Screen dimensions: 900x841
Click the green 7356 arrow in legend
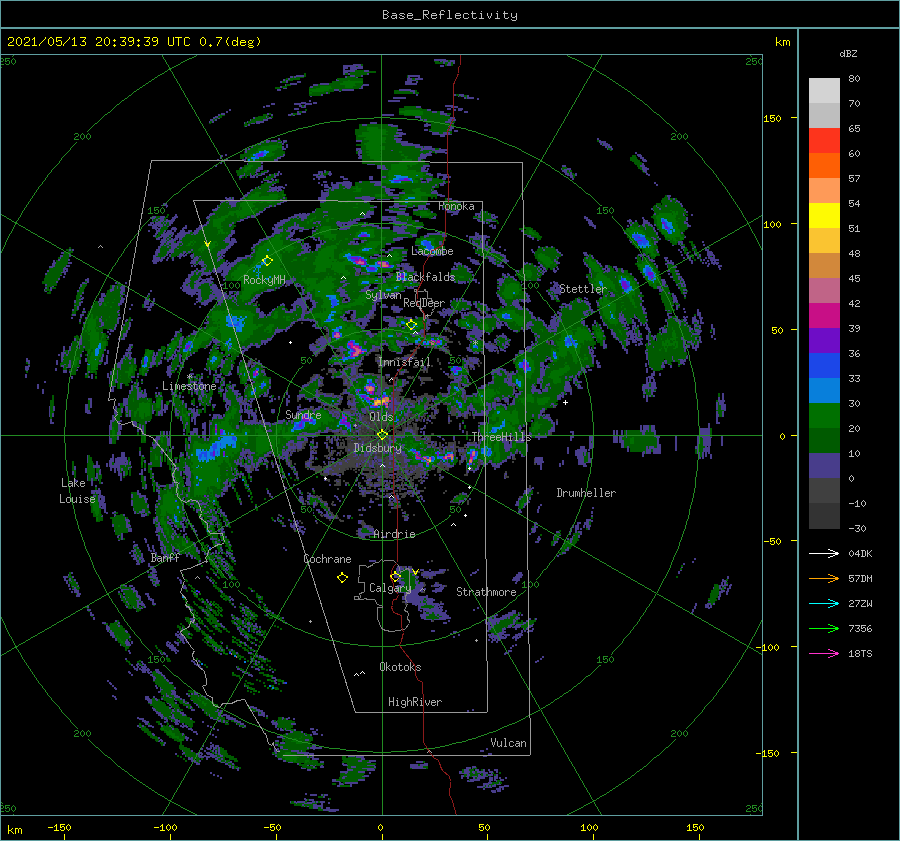(x=824, y=629)
